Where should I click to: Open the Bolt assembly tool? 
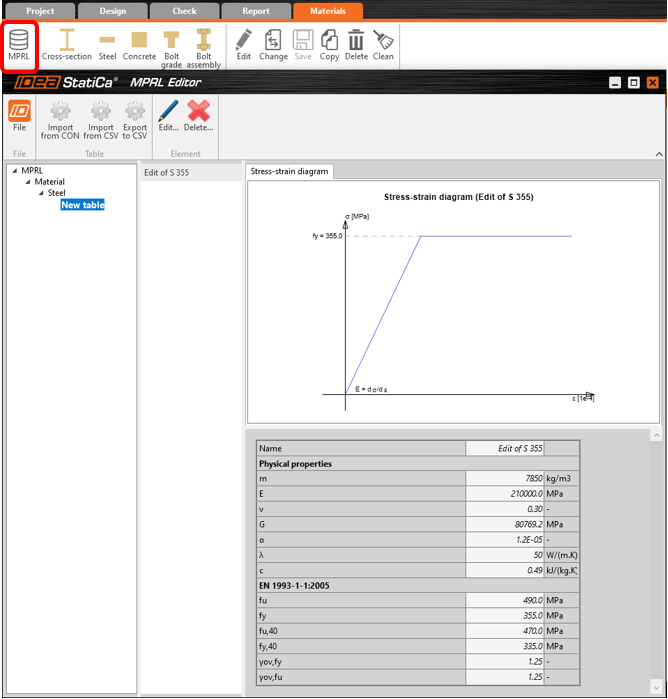tap(203, 46)
